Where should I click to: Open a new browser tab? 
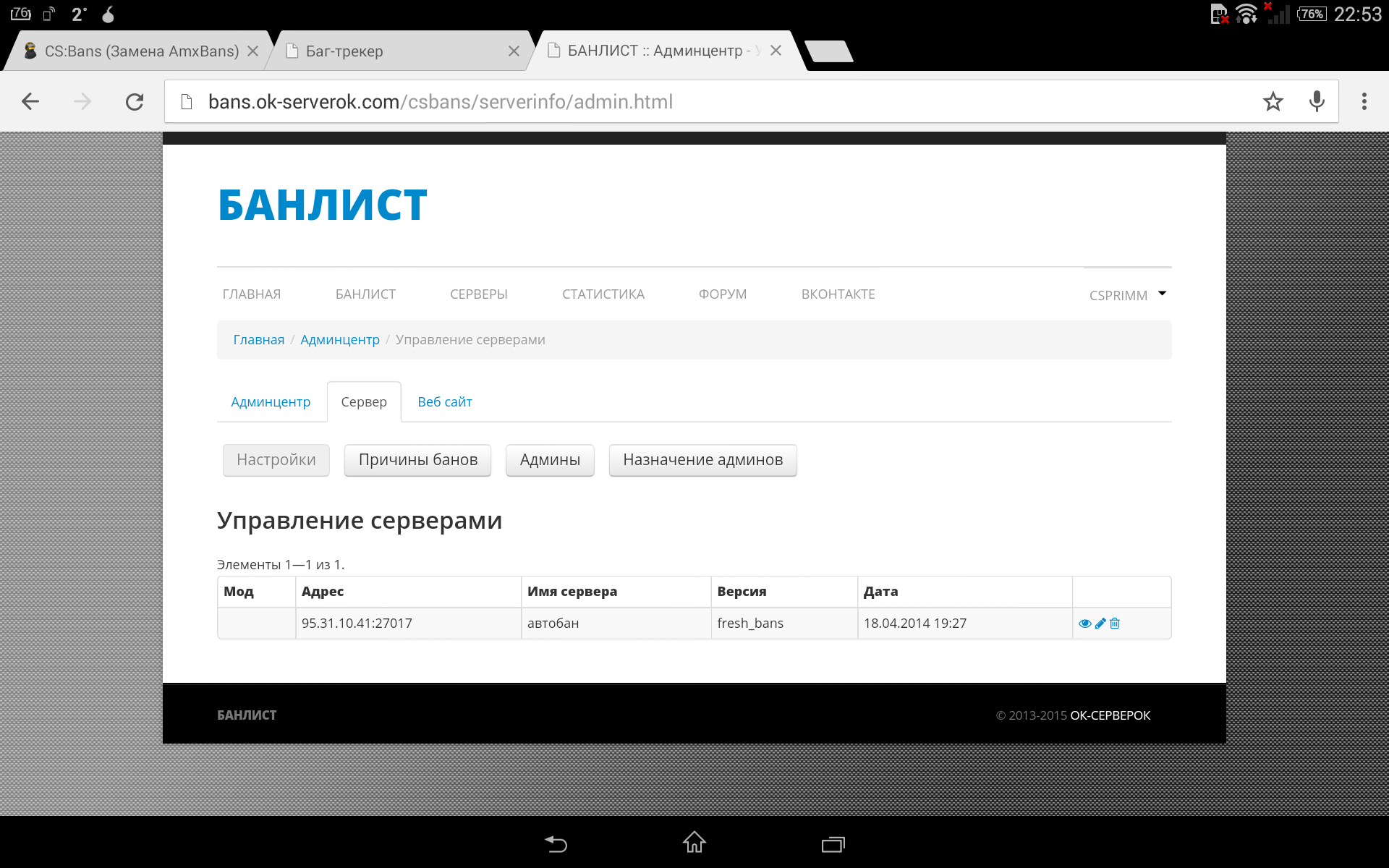tap(829, 51)
